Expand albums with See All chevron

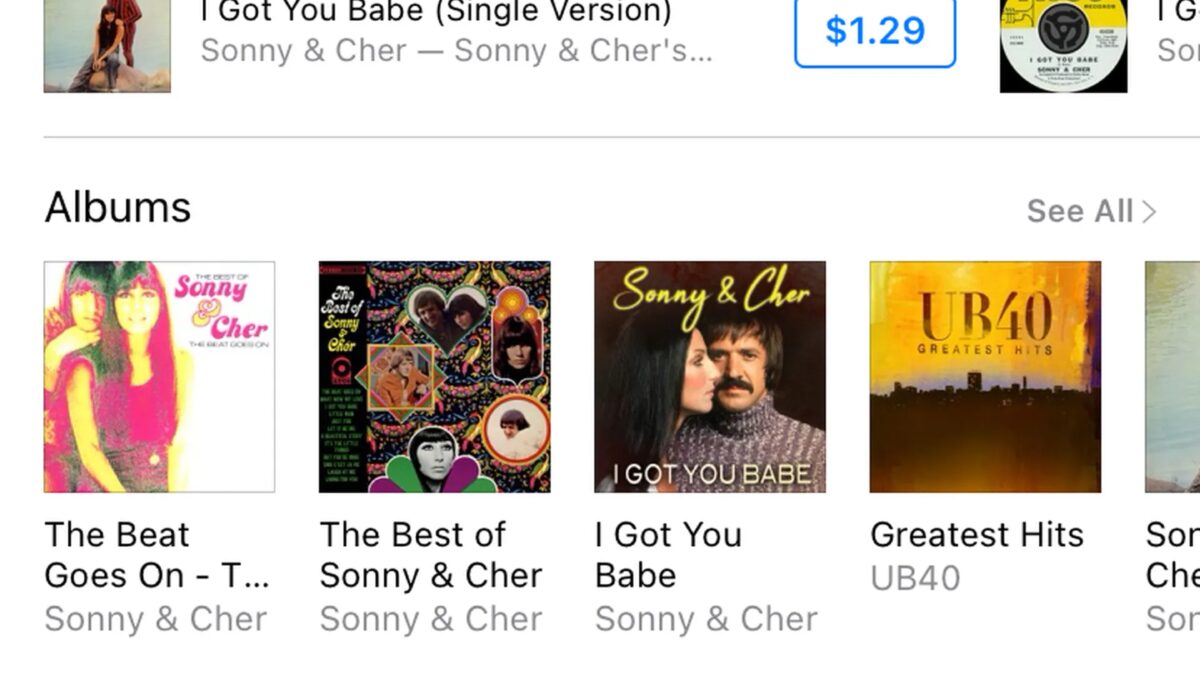pyautogui.click(x=1149, y=212)
